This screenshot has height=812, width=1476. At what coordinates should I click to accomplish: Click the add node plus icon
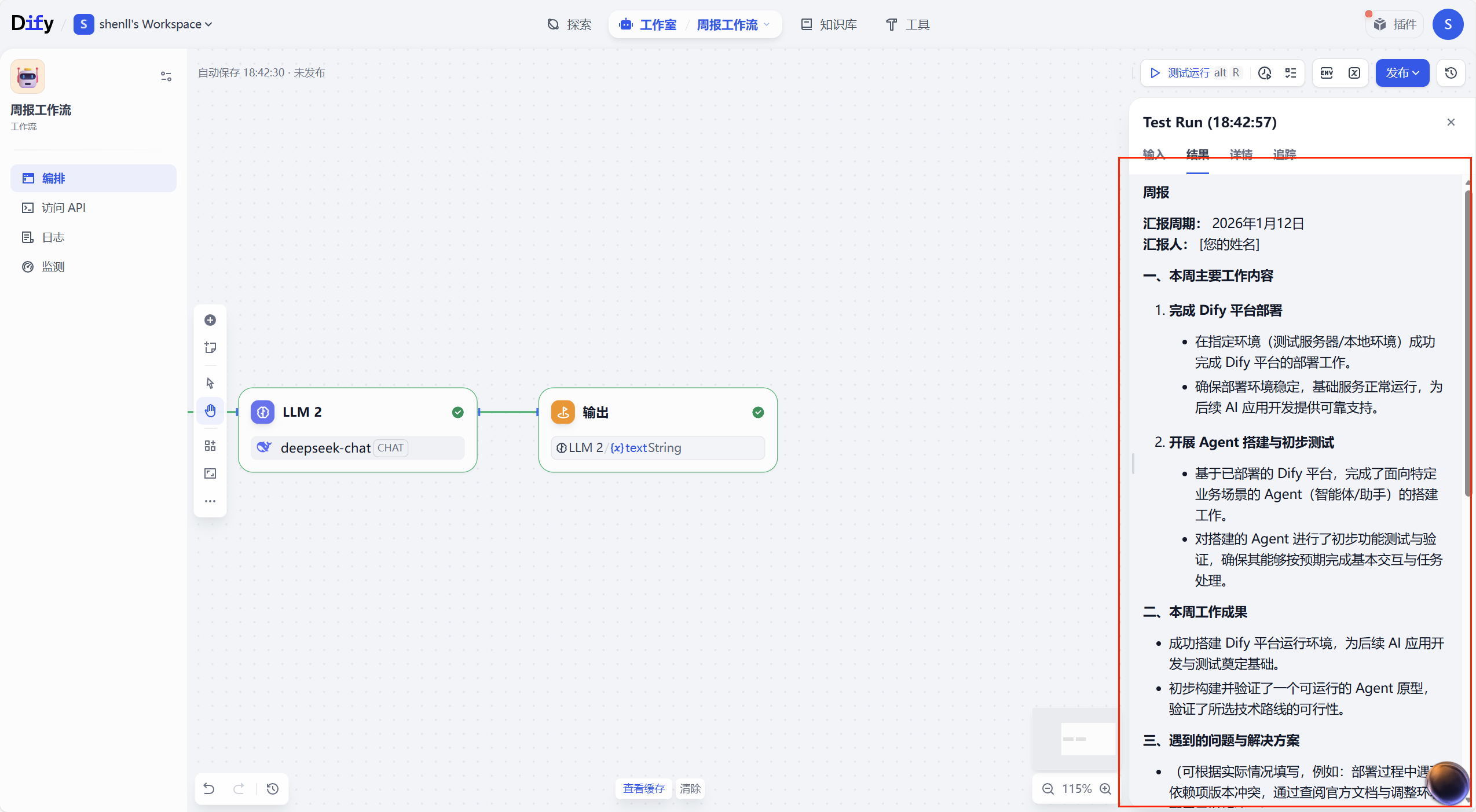click(x=210, y=320)
